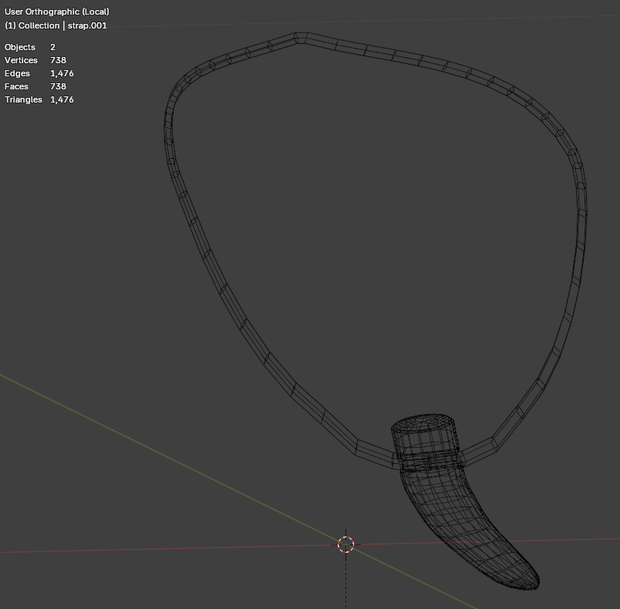Click the Faces 738 statistic line

[36, 86]
